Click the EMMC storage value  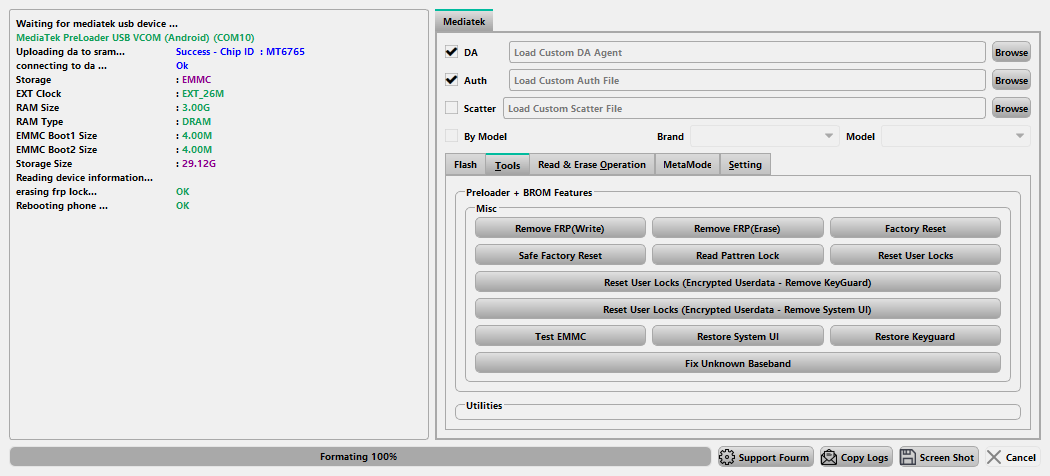pyautogui.click(x=196, y=79)
